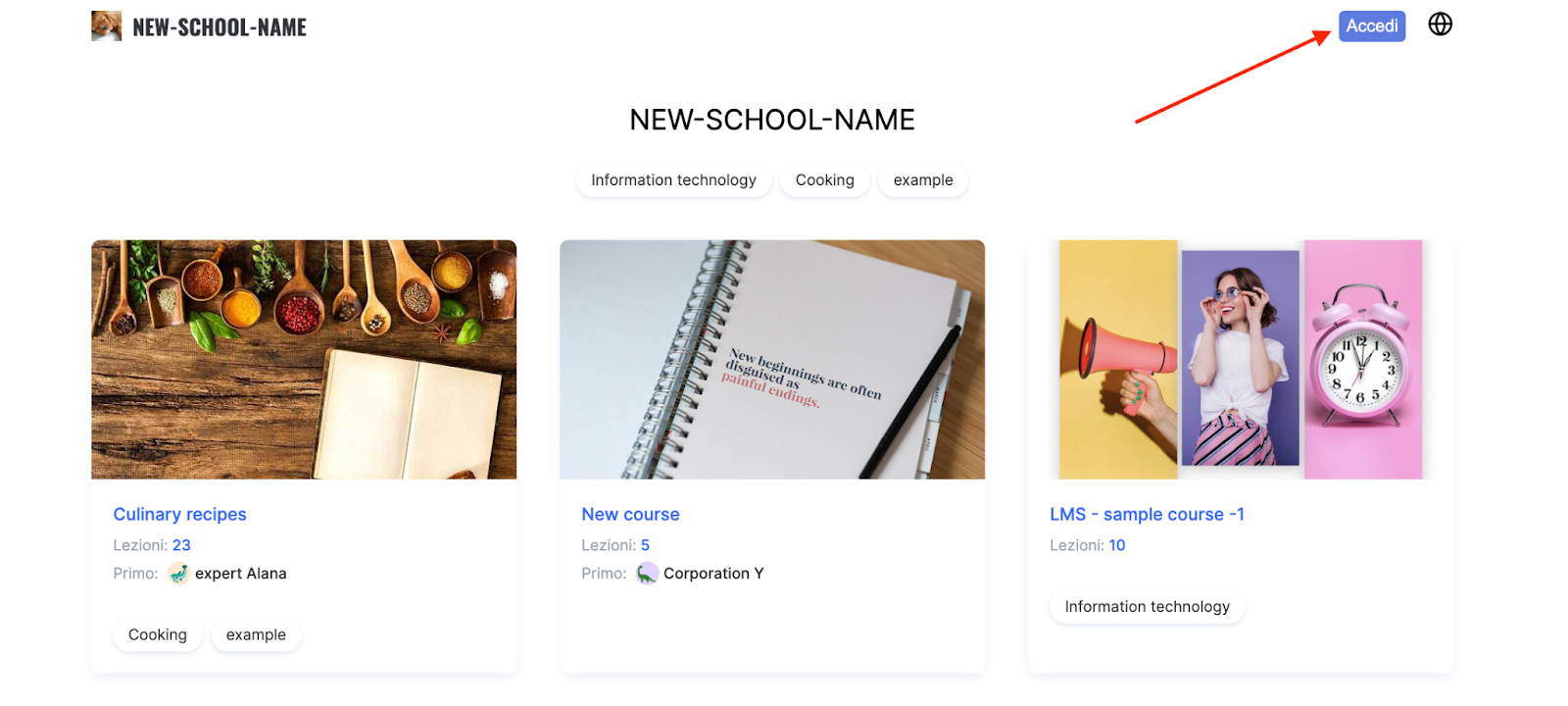The image size is (1568, 706).
Task: Click the blue Accedi login button
Action: (x=1372, y=26)
